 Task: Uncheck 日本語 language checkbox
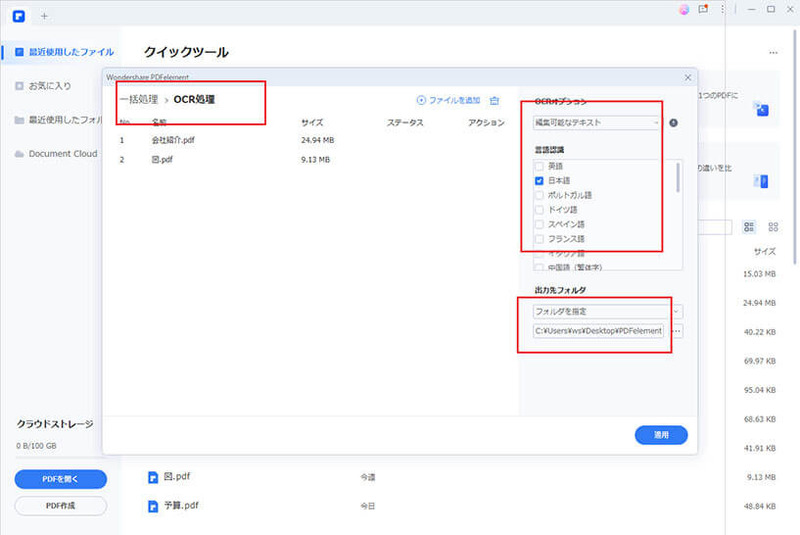point(539,181)
